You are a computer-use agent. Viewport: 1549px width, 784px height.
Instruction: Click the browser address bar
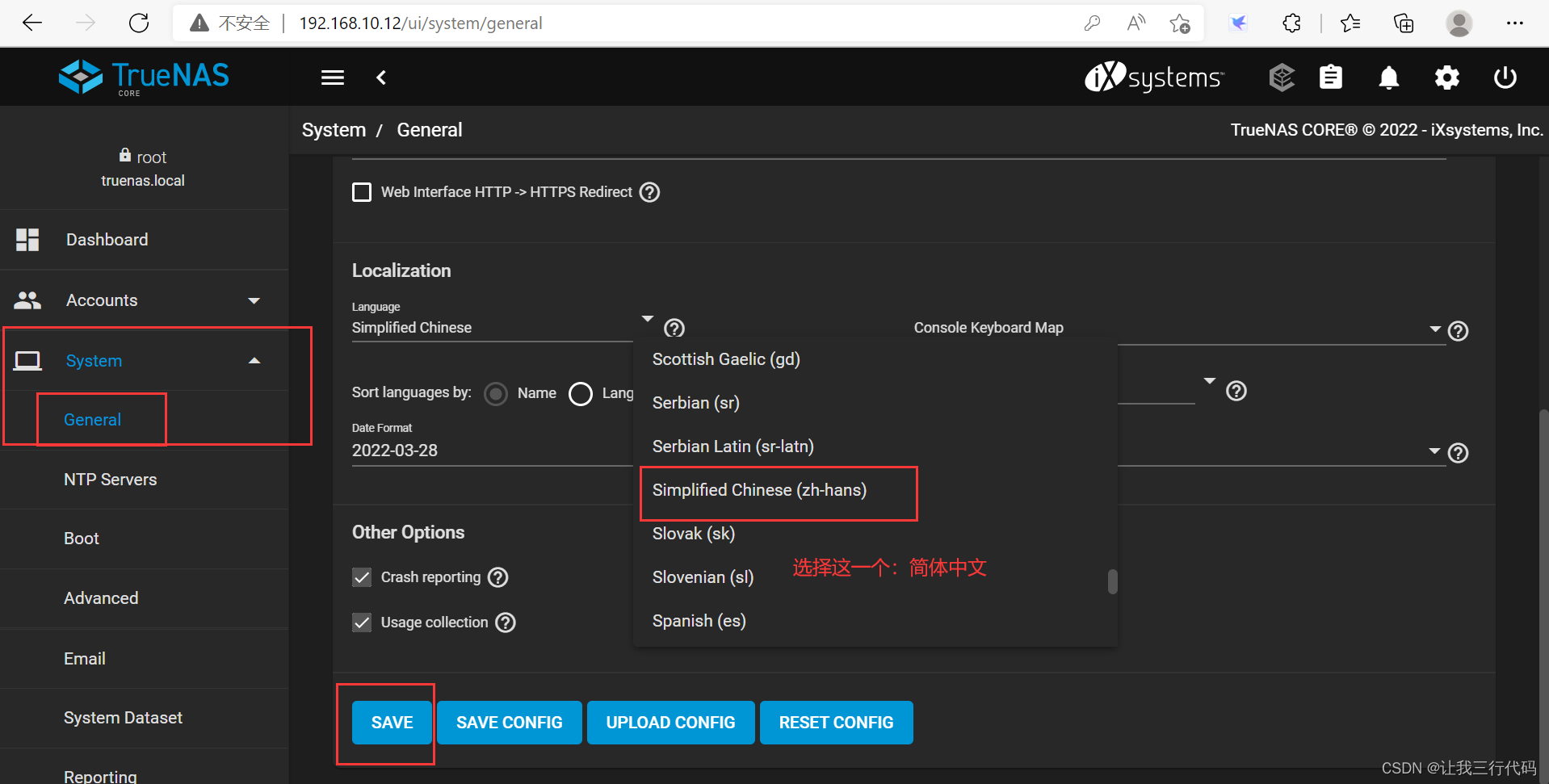[x=686, y=23]
